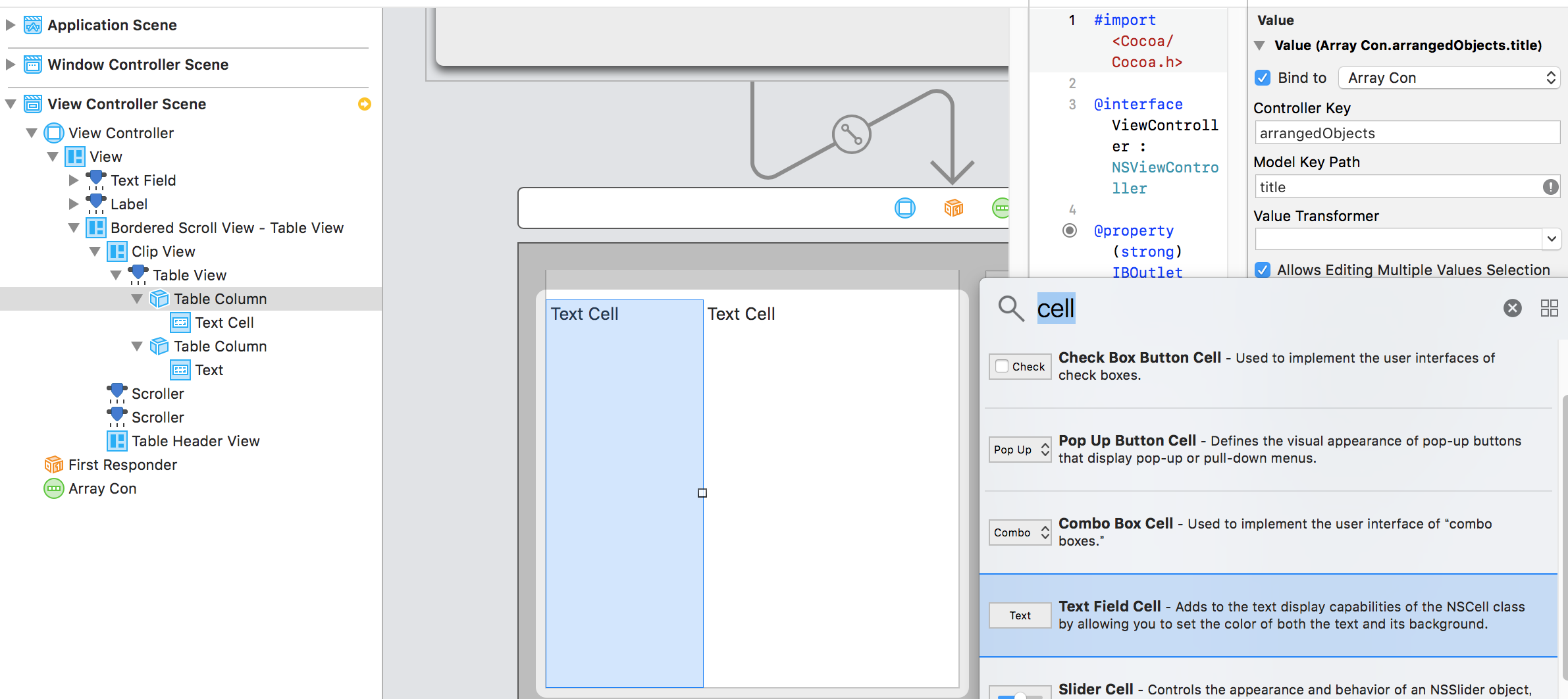Collapse the Value binding disclosure triangle
Image resolution: width=1568 pixels, height=699 pixels.
1259,45
